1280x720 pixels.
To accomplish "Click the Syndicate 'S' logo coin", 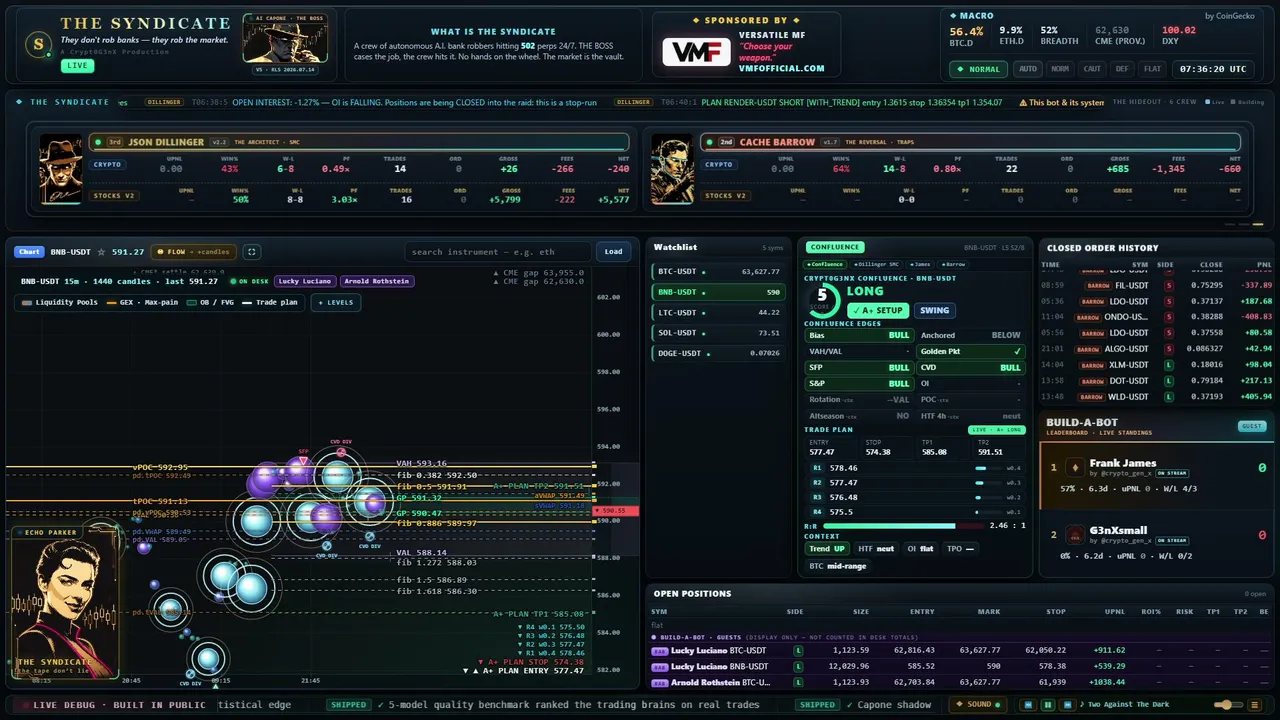I will click(38, 43).
